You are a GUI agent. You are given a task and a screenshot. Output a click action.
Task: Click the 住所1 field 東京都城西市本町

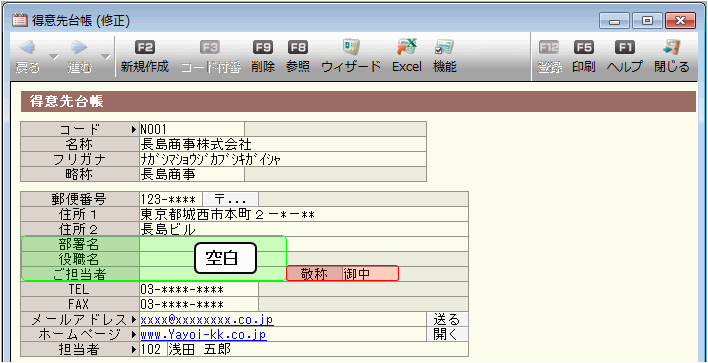point(303,214)
